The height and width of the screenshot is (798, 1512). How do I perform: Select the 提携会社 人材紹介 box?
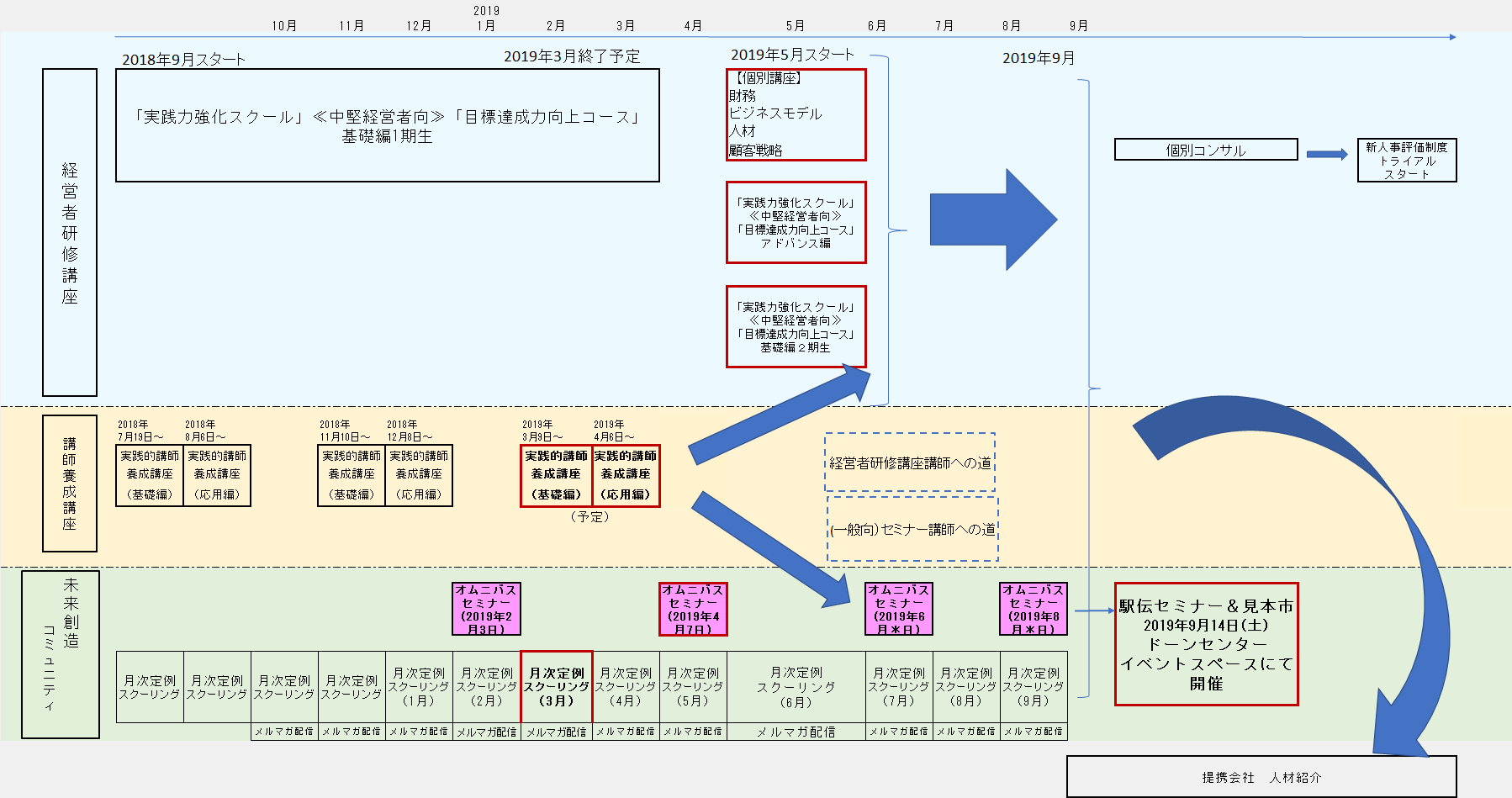click(1261, 777)
